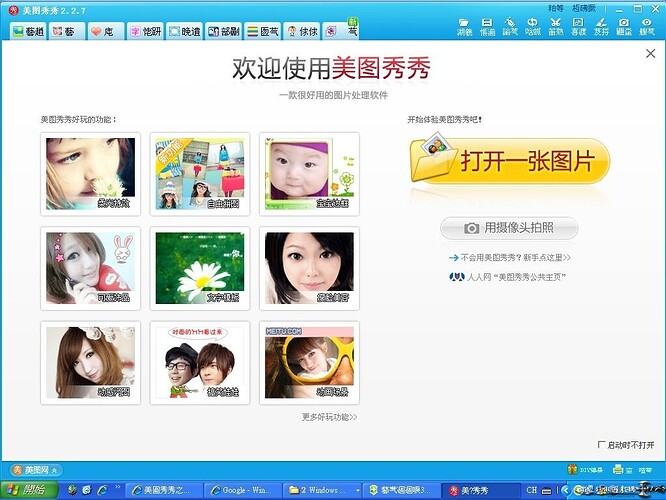Screen dimensions: 666x500
Task: Click the big yellow 打开一张图片 button
Action: tap(510, 160)
